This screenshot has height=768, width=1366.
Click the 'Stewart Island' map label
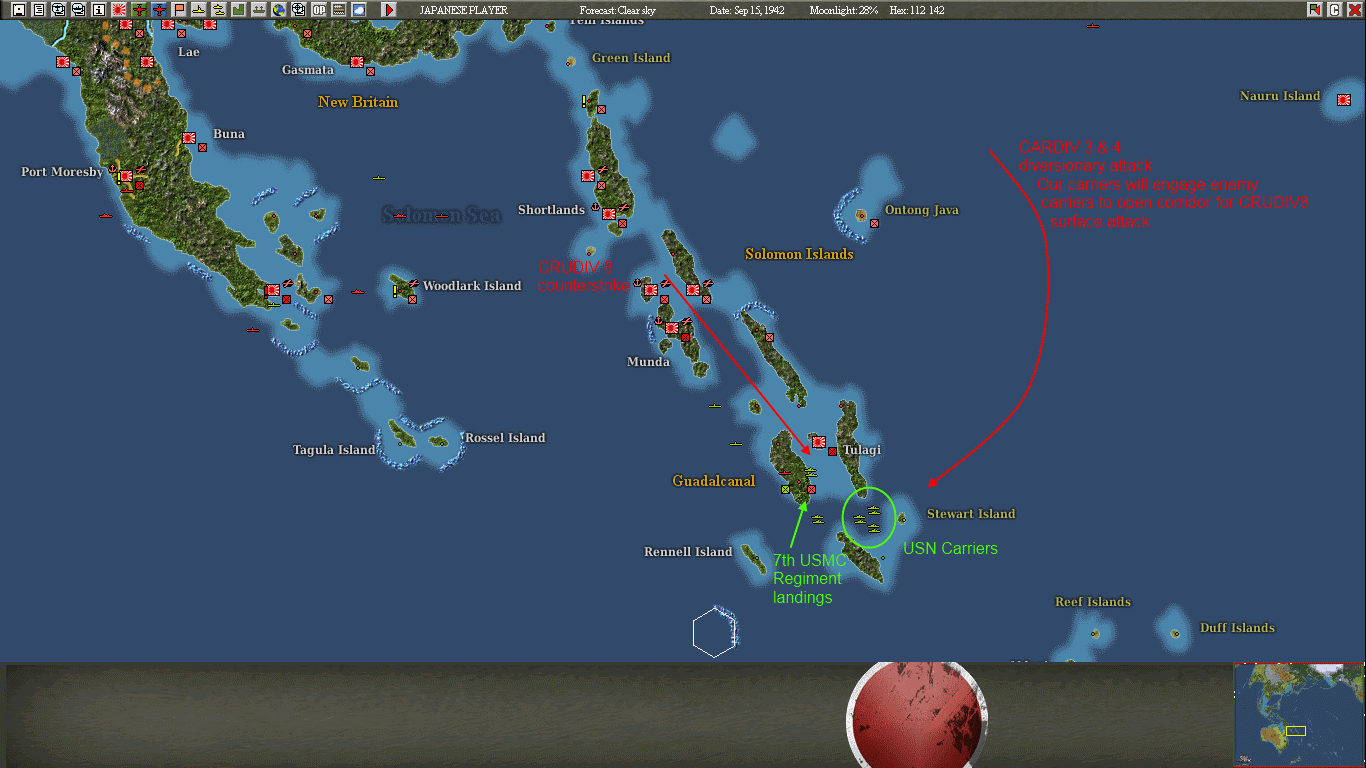971,514
